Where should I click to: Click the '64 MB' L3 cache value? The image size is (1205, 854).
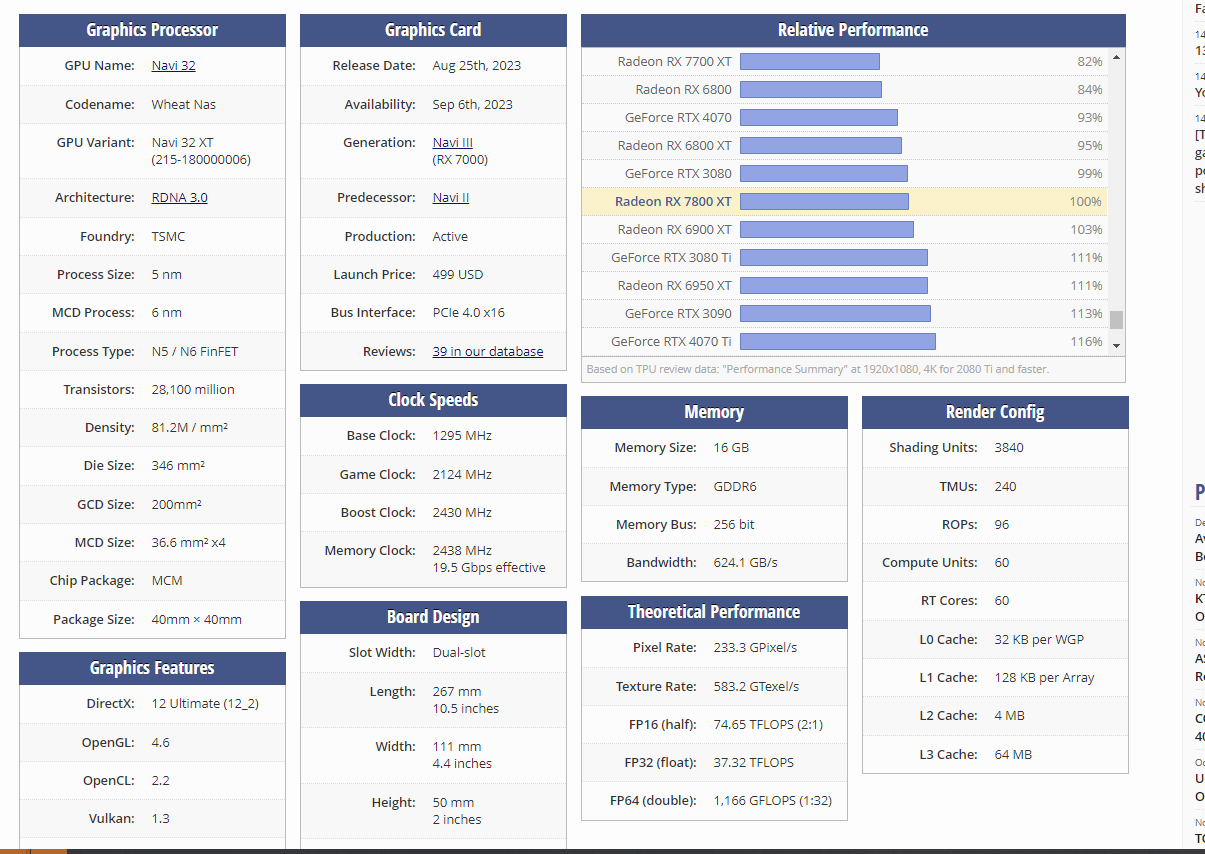pyautogui.click(x=1013, y=755)
